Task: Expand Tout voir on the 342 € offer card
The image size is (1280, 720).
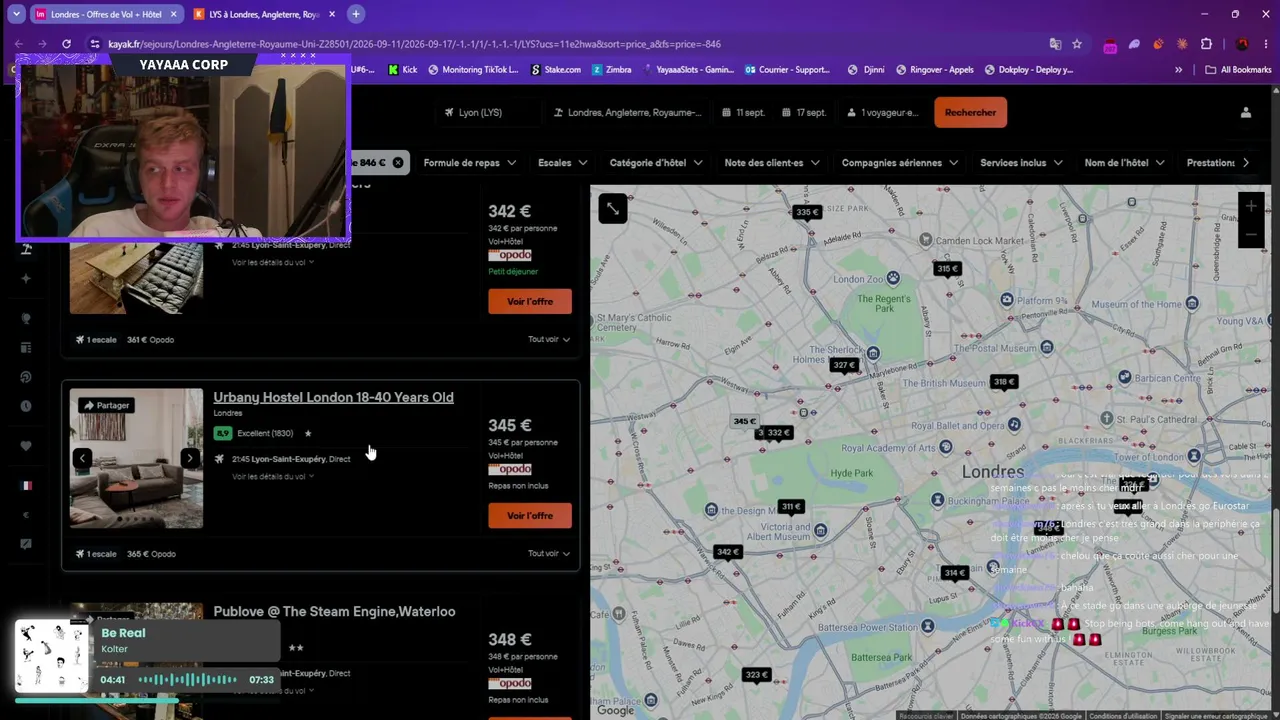Action: click(x=549, y=340)
